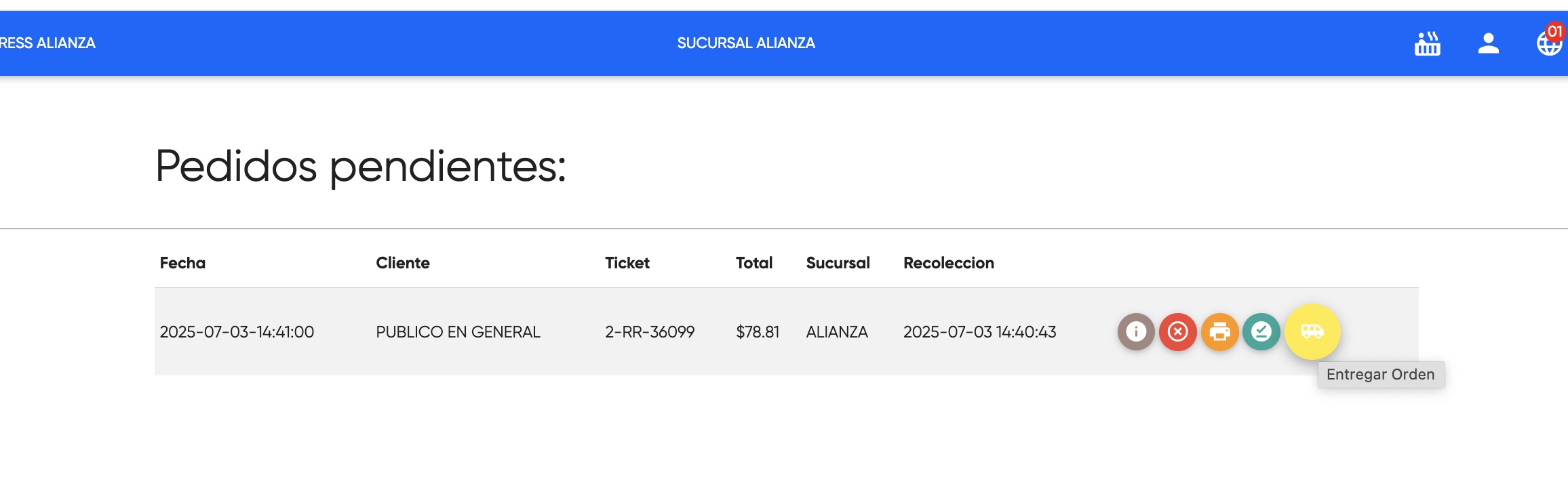Click the Sucursal column header
The image size is (1568, 492).
point(838,263)
